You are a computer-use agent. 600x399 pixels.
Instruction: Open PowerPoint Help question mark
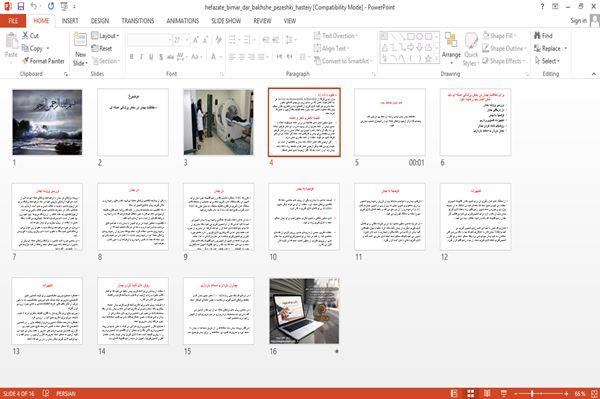pyautogui.click(x=542, y=7)
